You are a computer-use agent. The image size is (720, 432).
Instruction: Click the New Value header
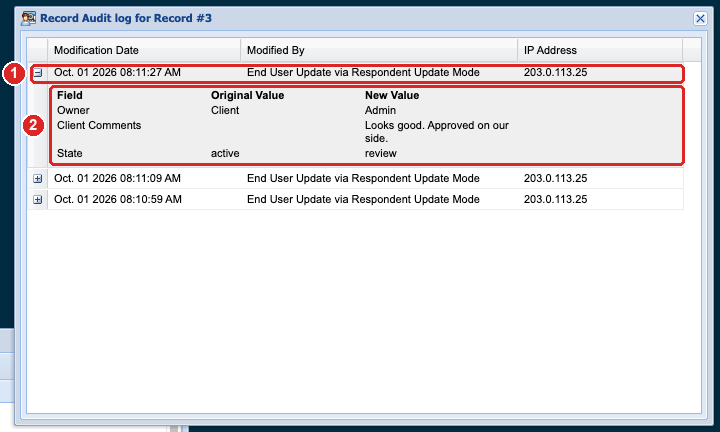click(x=392, y=95)
